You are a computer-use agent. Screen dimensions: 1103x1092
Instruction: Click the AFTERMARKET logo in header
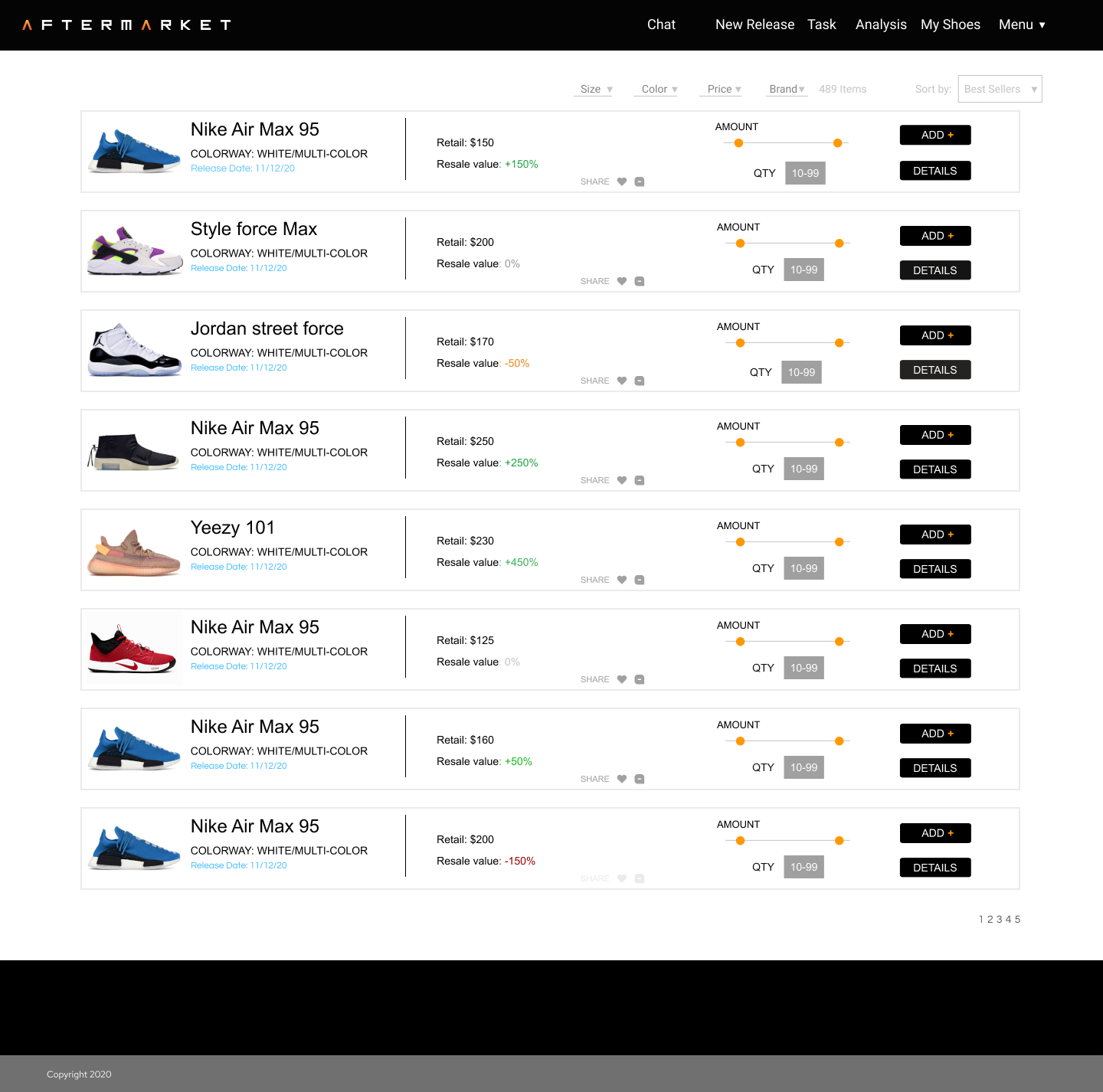point(126,25)
